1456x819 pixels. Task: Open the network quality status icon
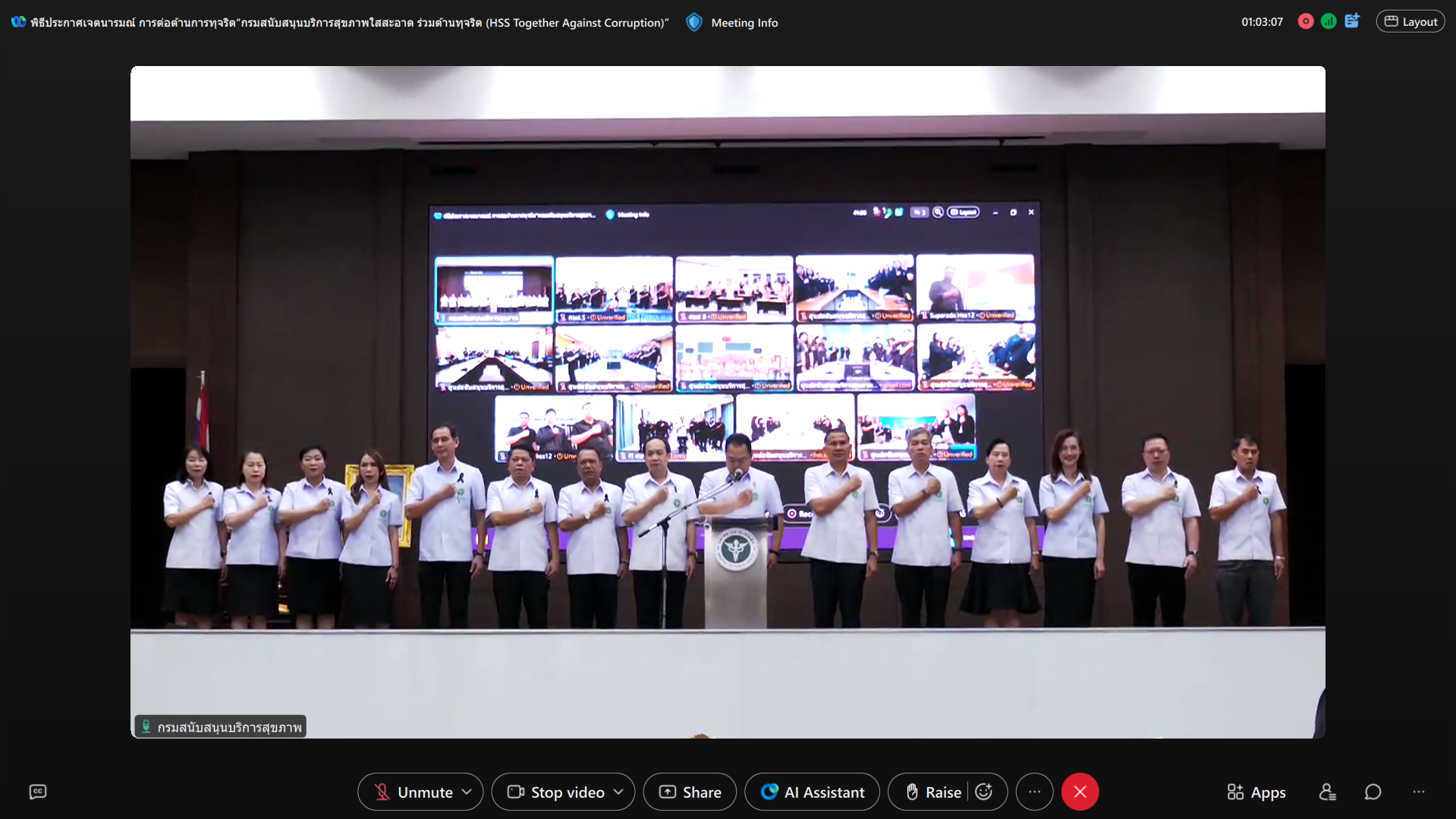1328,22
